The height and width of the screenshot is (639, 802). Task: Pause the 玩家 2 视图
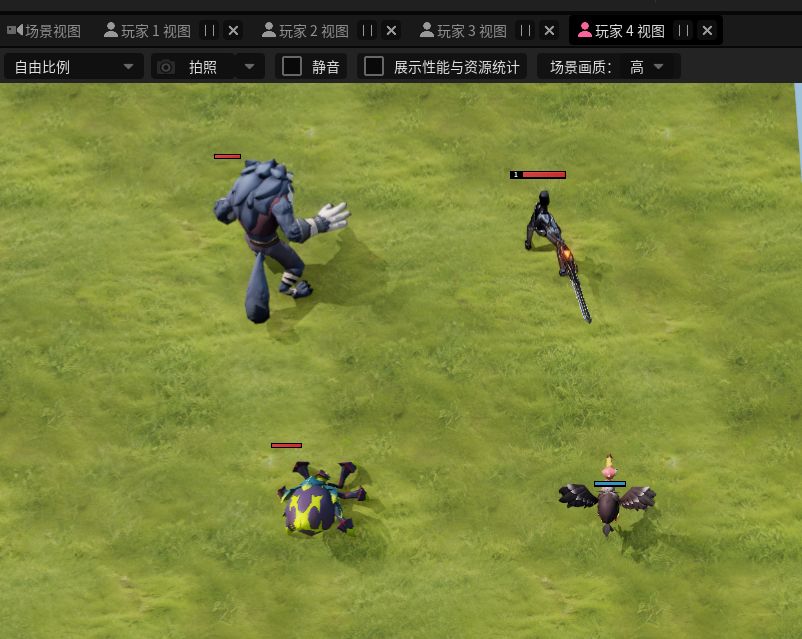click(368, 31)
